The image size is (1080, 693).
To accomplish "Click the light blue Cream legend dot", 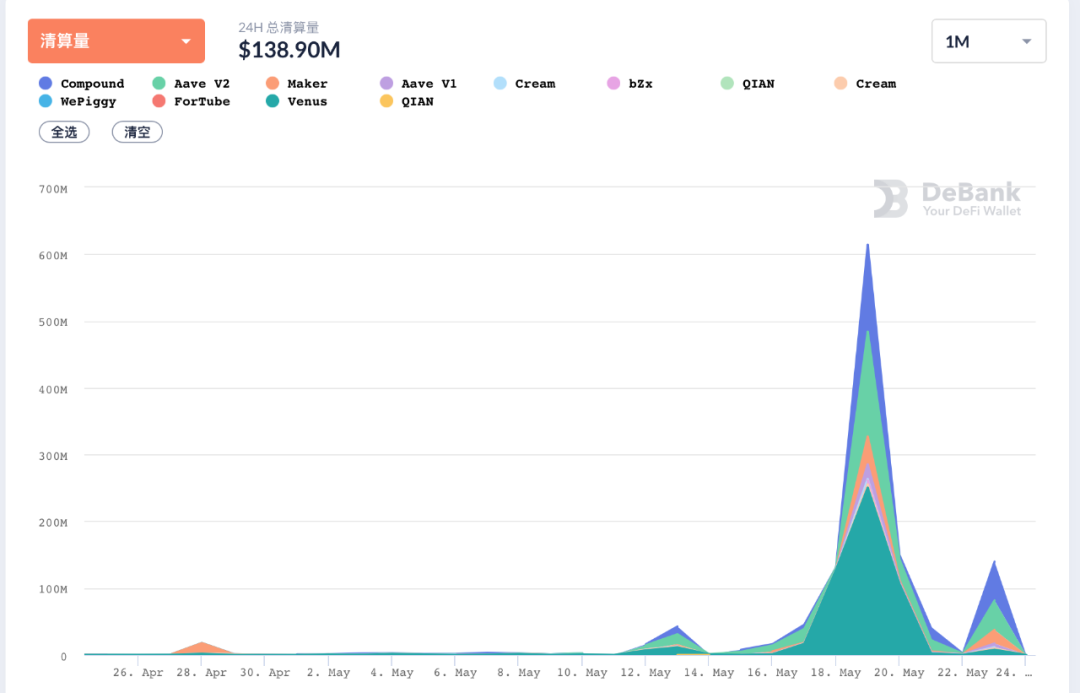I will (500, 84).
